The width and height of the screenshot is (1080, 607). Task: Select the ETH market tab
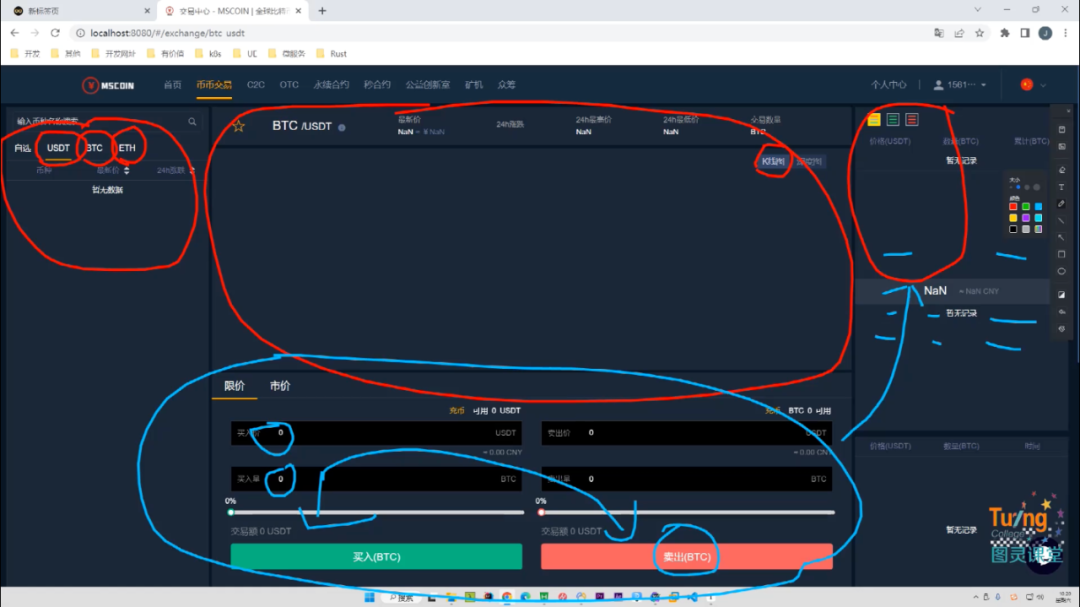coord(127,148)
